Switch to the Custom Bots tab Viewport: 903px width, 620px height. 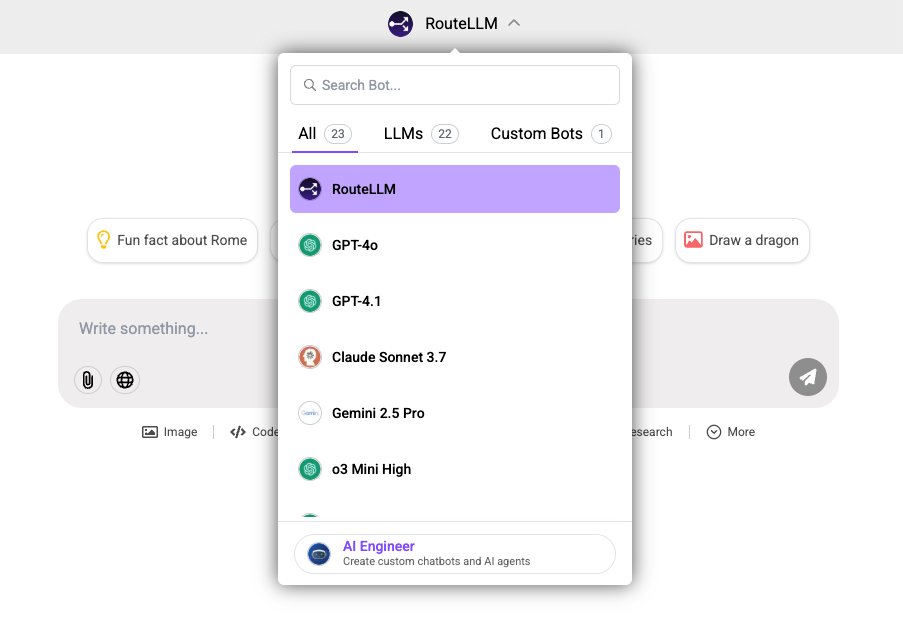(551, 134)
